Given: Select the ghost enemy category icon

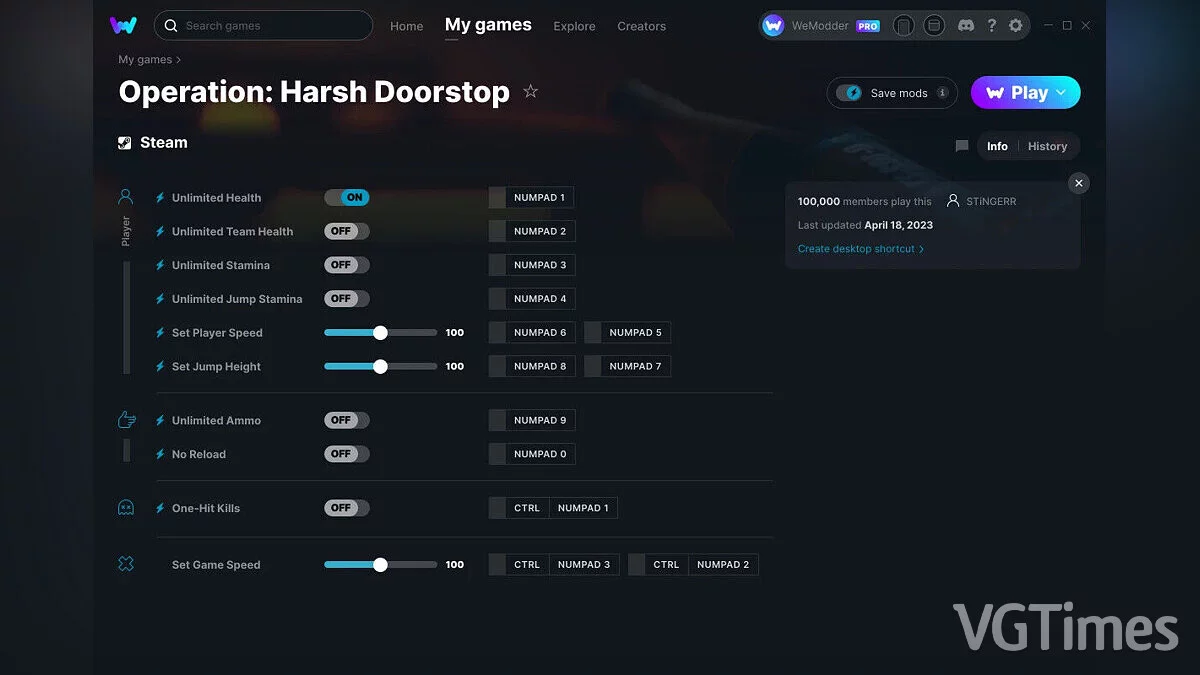Looking at the screenshot, I should 125,508.
